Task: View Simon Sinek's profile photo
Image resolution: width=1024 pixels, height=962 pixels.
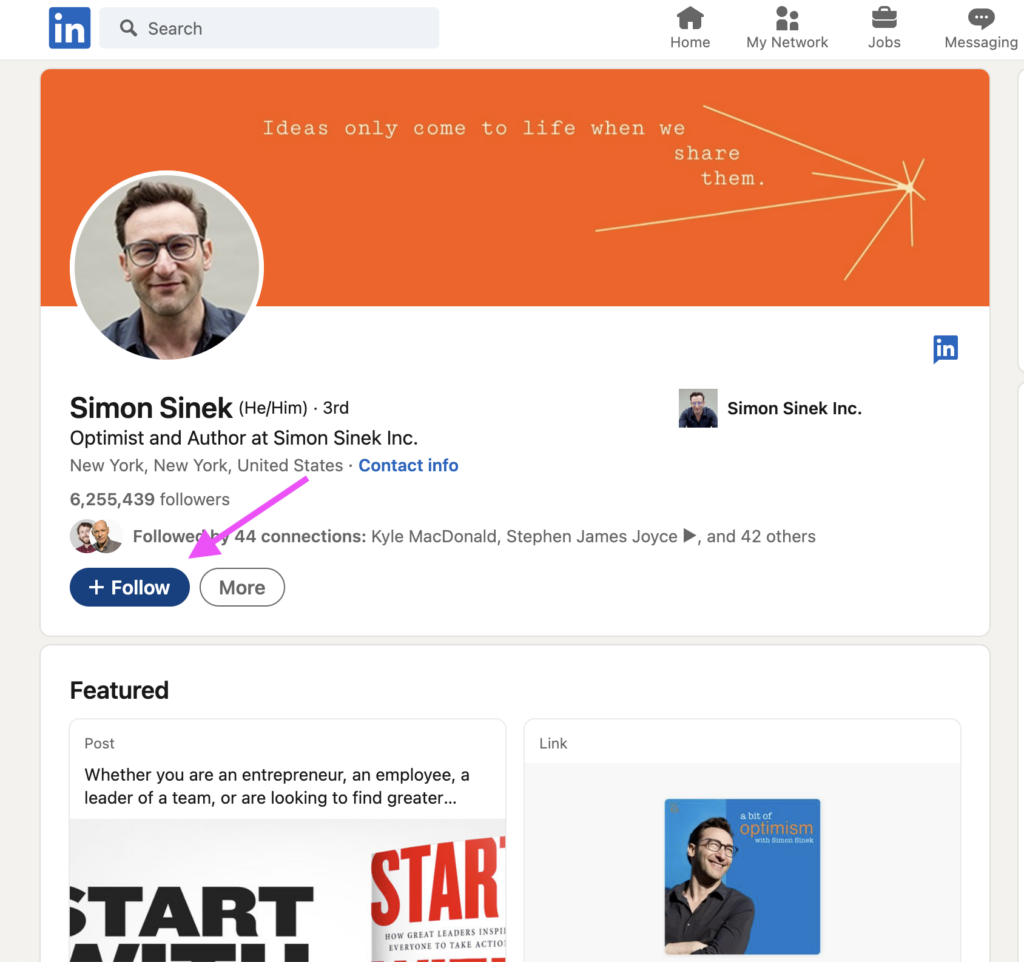Action: coord(167,266)
